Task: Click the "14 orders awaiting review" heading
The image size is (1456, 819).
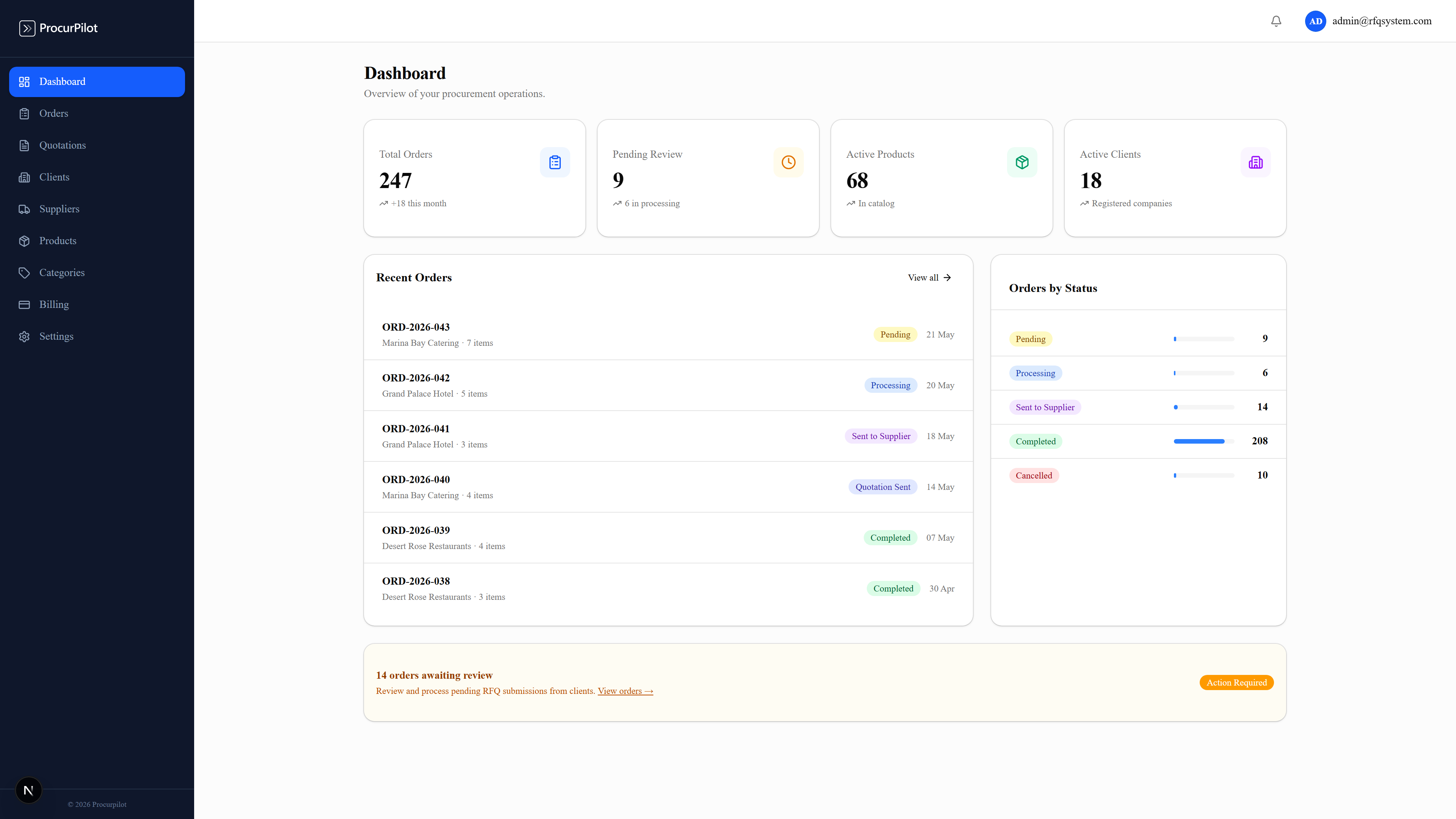Action: pyautogui.click(x=434, y=675)
